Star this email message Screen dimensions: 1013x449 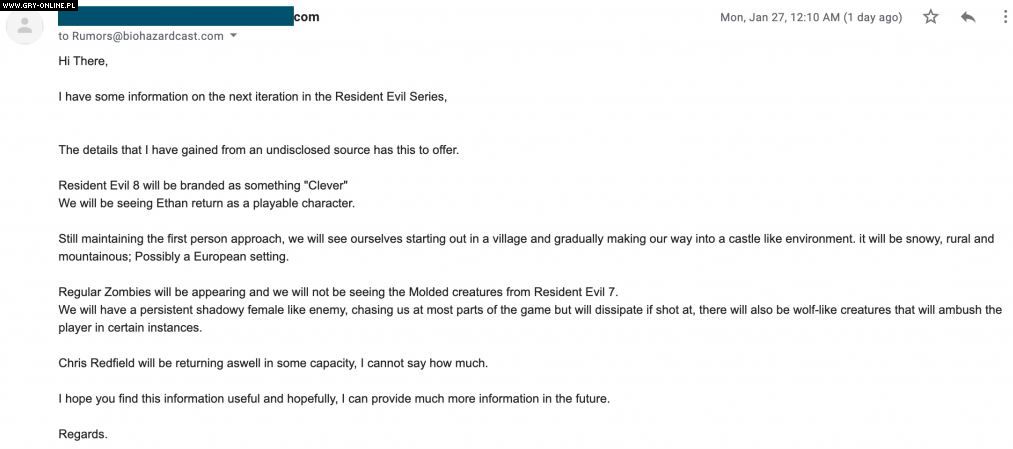[x=931, y=17]
